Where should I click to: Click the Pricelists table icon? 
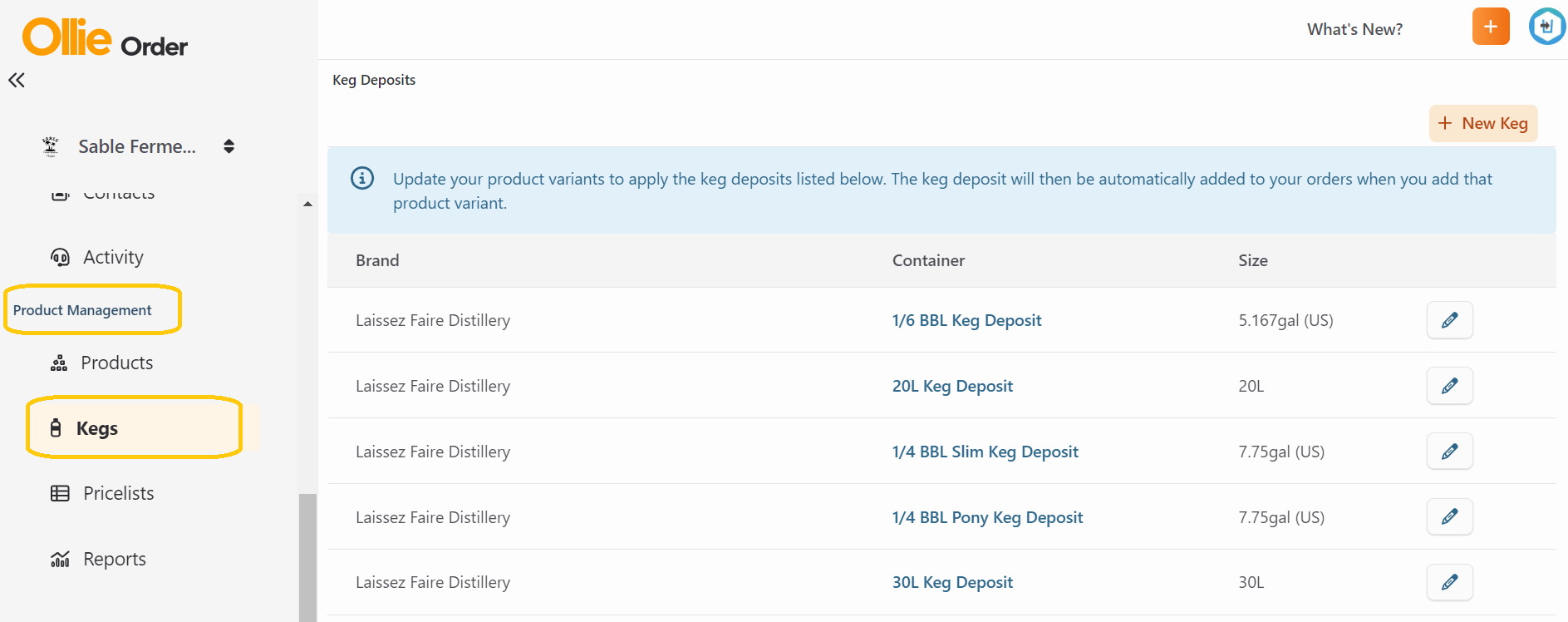60,493
